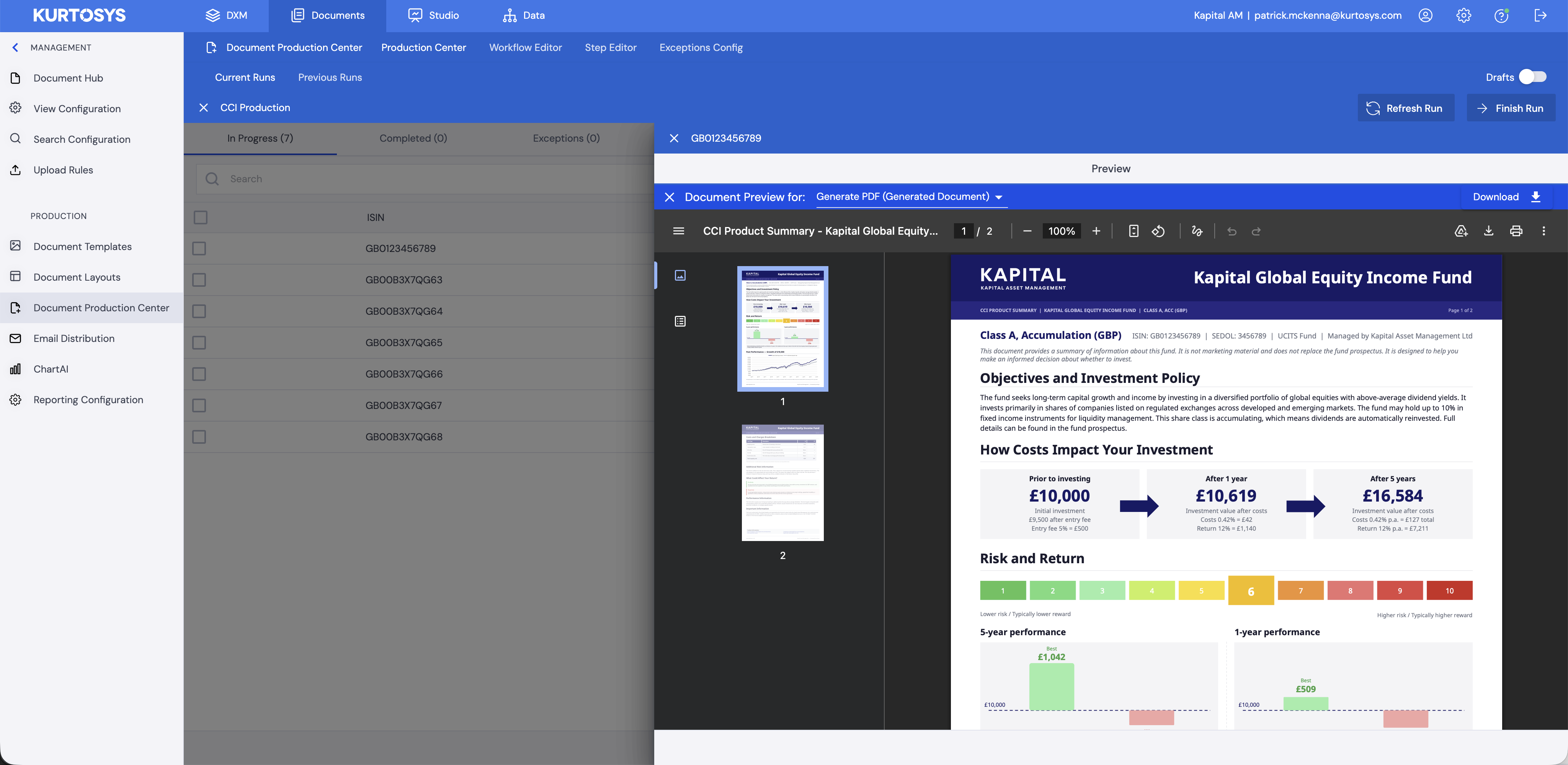The height and width of the screenshot is (765, 1568).
Task: Select the PDF draw annotation tool
Action: click(1197, 231)
